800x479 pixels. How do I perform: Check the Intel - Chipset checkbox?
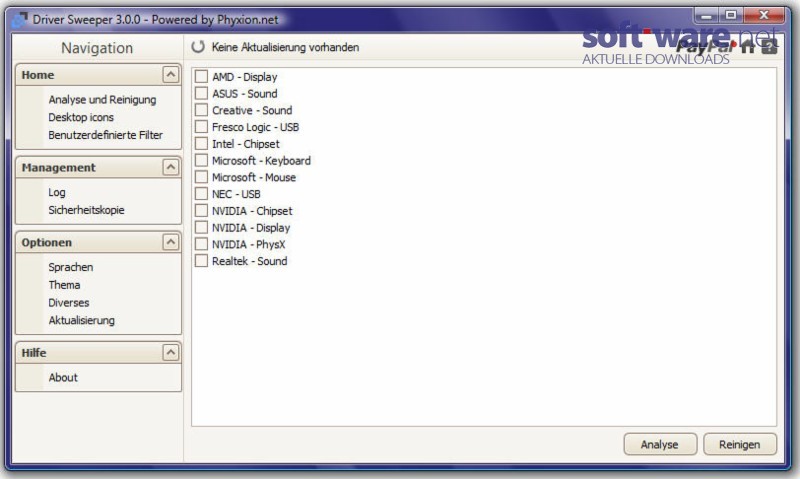(202, 144)
